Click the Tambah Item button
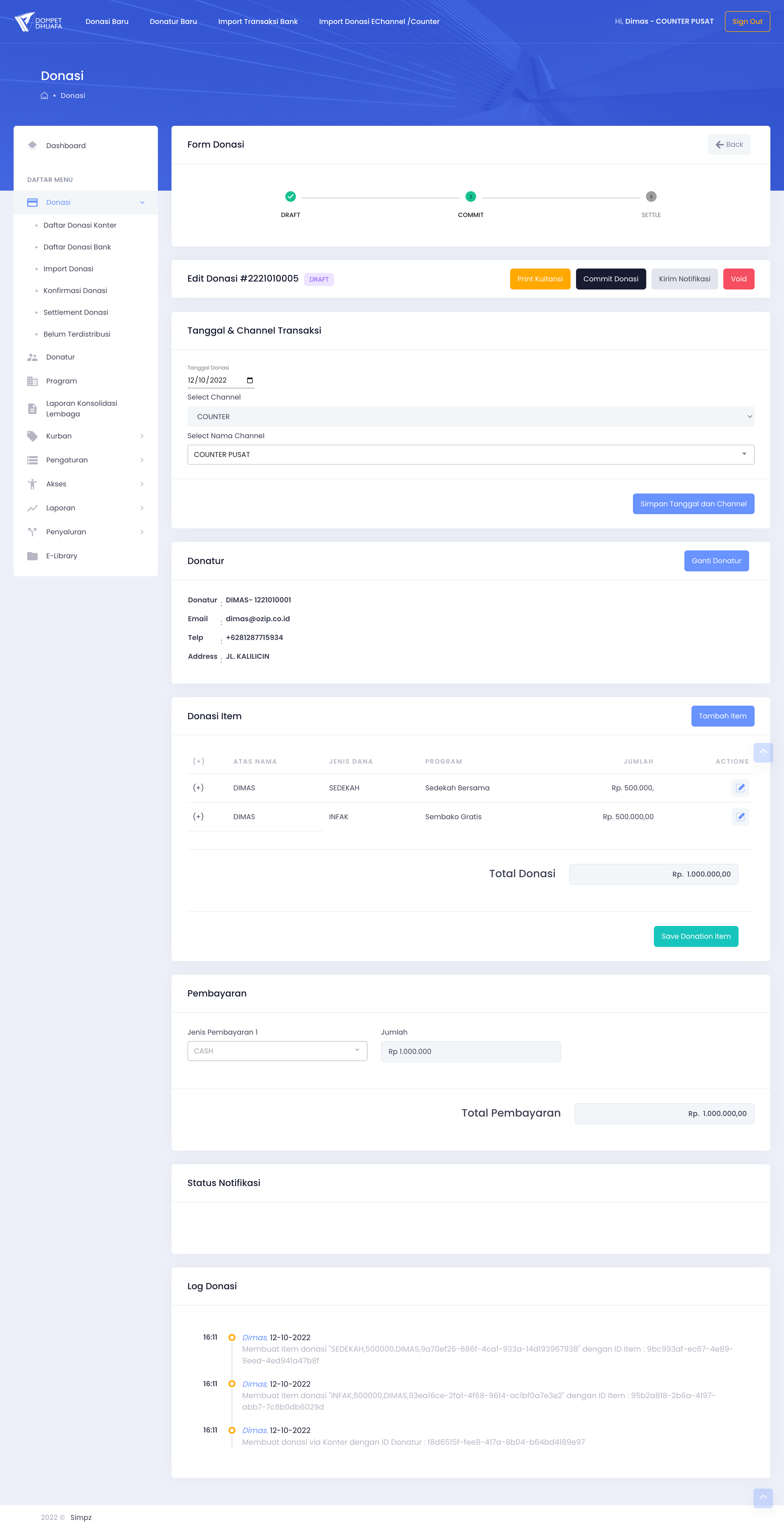The image size is (784, 1530). (722, 716)
